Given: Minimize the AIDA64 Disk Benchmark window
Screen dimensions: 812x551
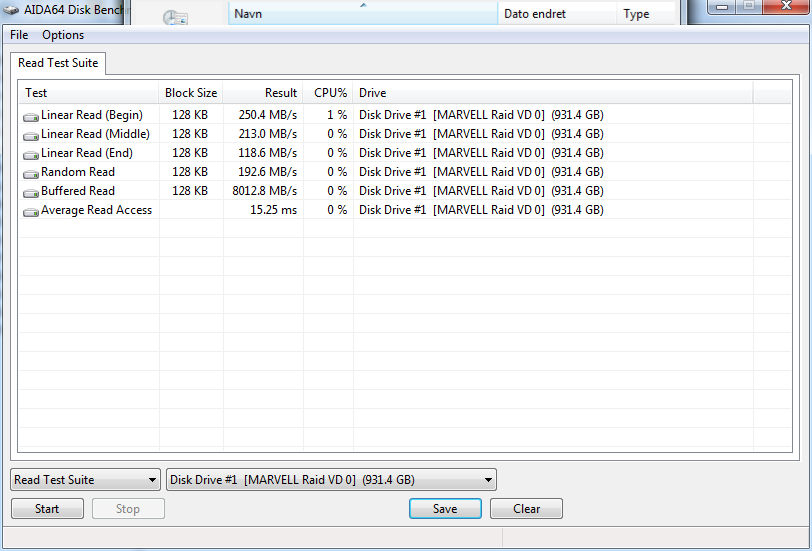Looking at the screenshot, I should coord(722,7).
